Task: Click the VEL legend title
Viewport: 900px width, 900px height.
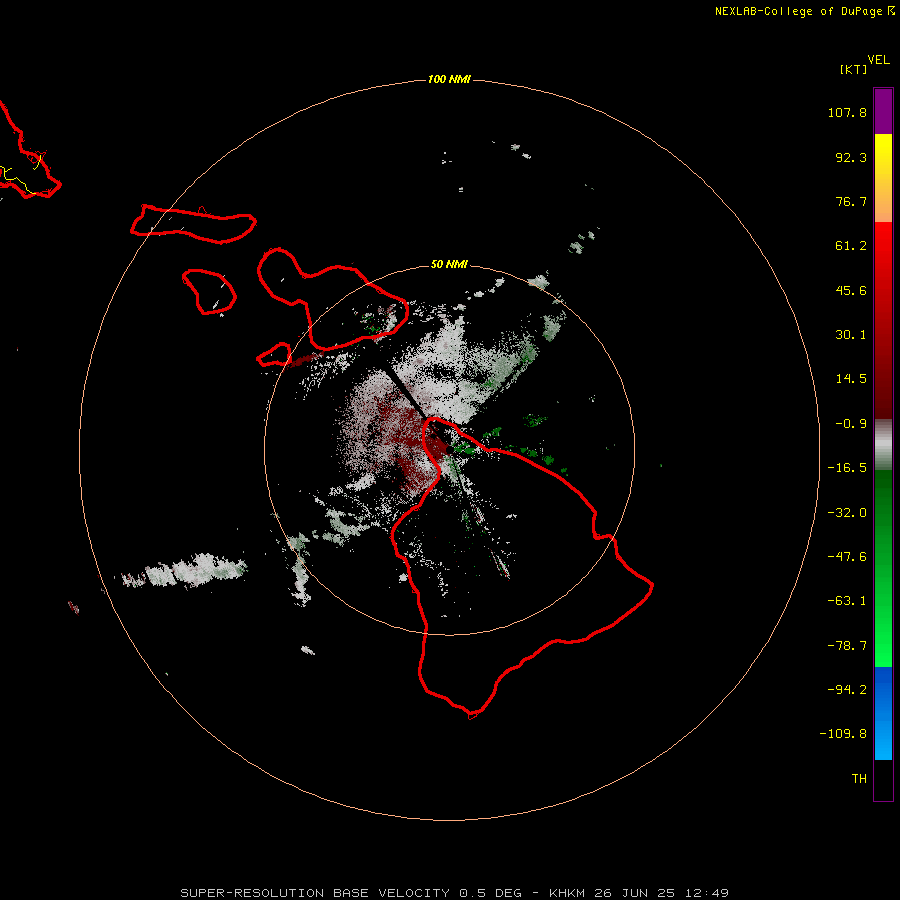Action: (x=879, y=60)
